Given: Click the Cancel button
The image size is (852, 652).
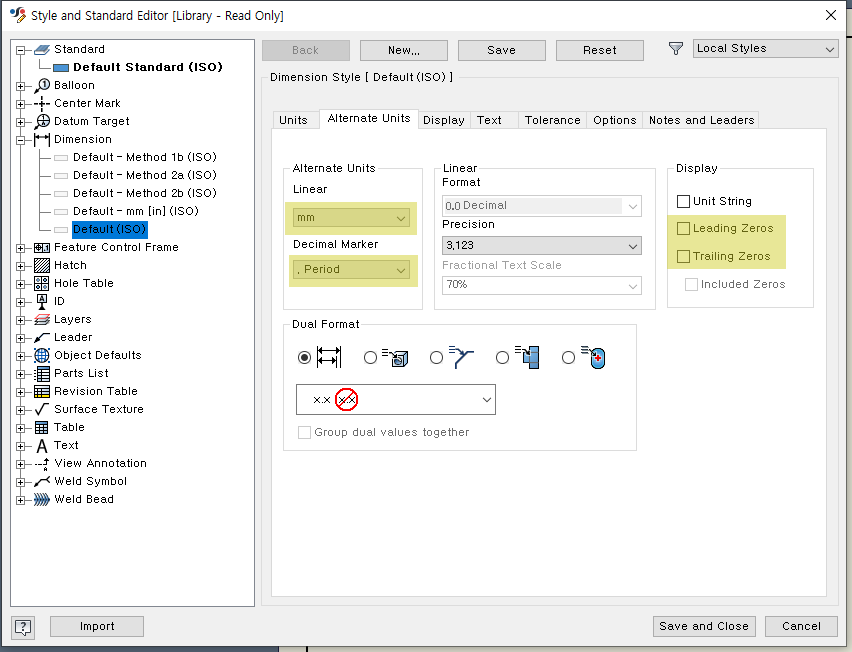Looking at the screenshot, I should (801, 626).
